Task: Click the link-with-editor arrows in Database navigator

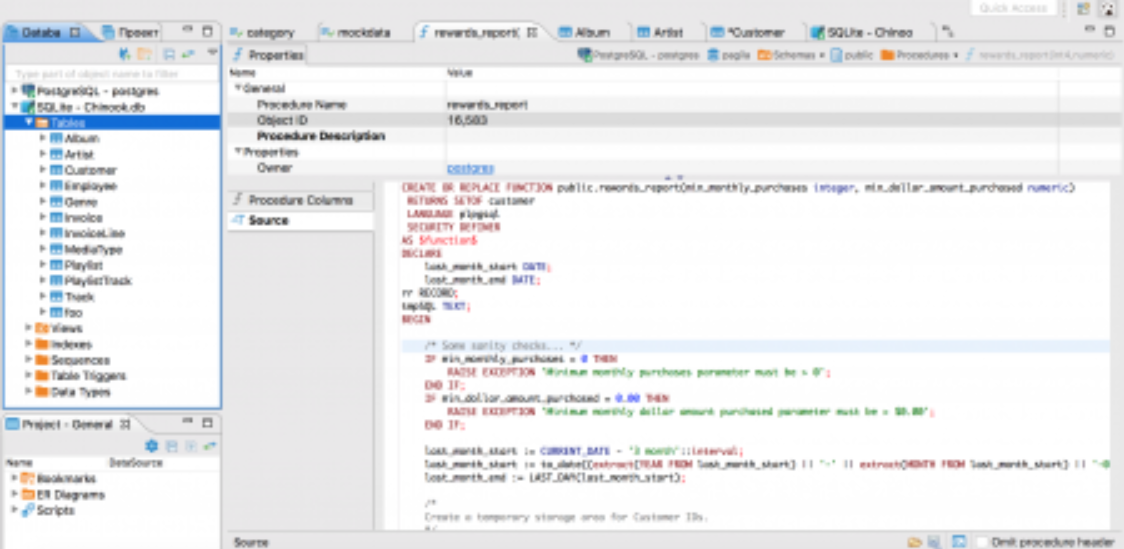Action: [x=188, y=54]
